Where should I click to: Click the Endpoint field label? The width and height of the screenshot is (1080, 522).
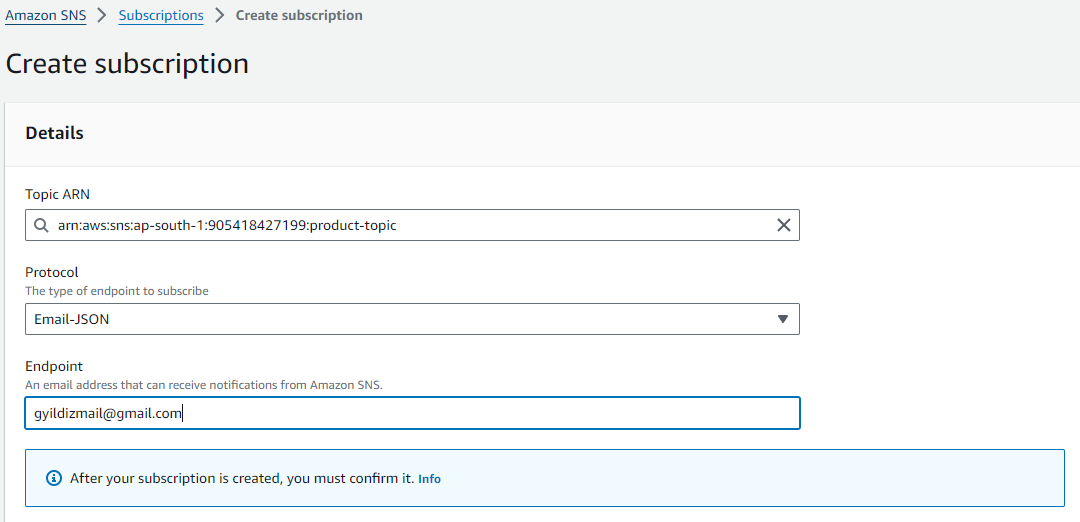54,367
